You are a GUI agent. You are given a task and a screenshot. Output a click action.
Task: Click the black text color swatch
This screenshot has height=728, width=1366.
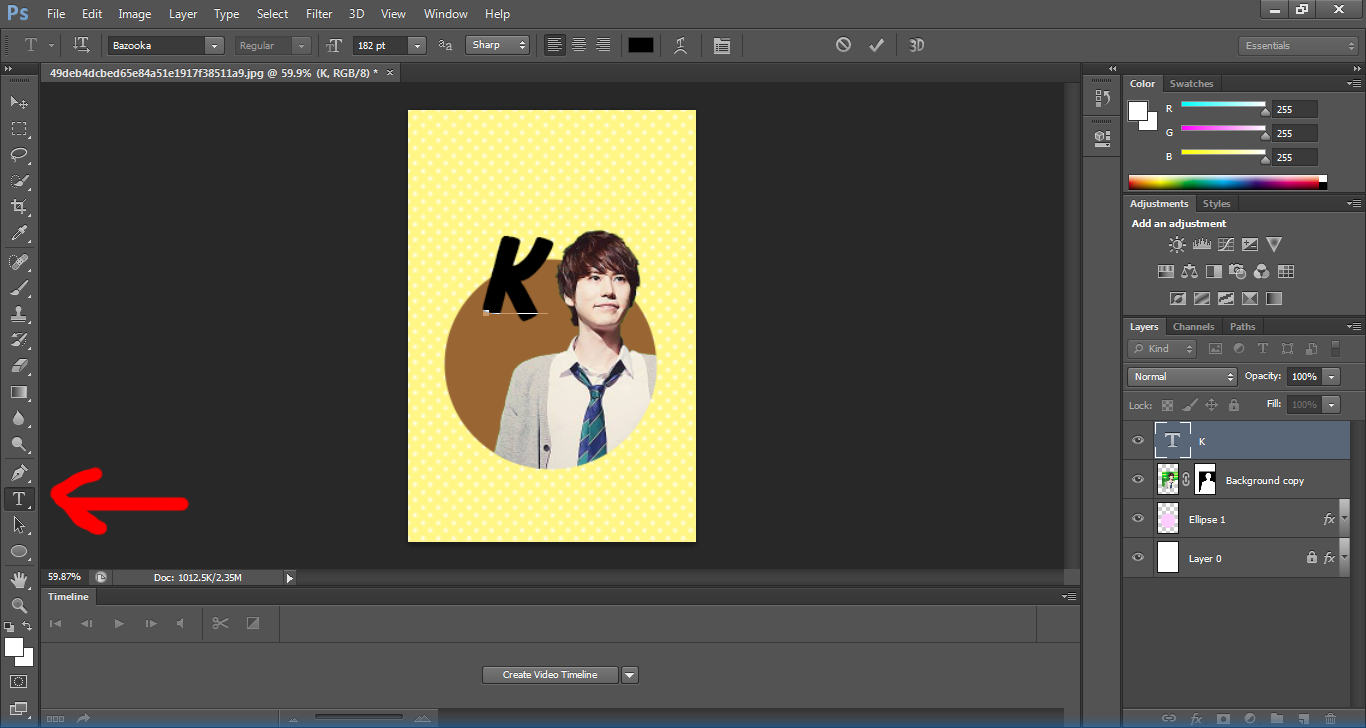640,46
